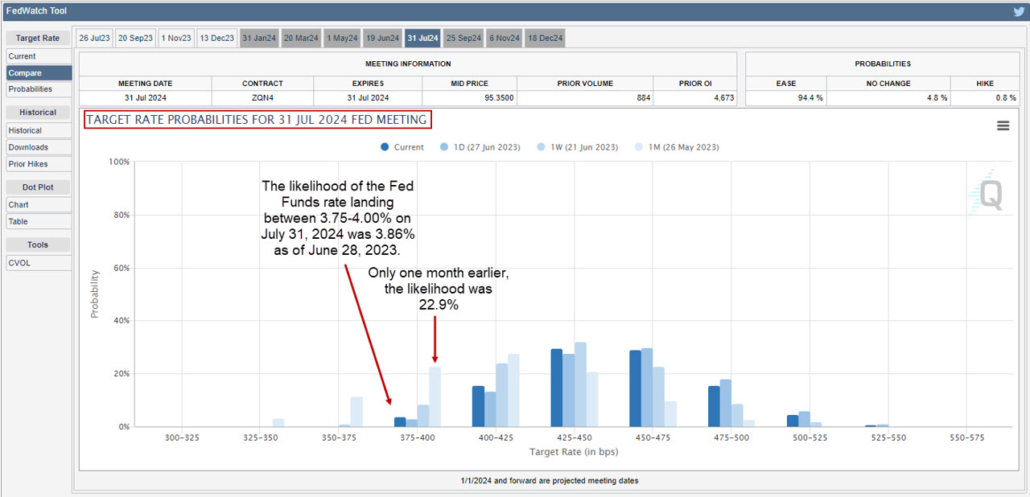1030x497 pixels.
Task: Toggle the Current series legend
Action: pos(402,147)
